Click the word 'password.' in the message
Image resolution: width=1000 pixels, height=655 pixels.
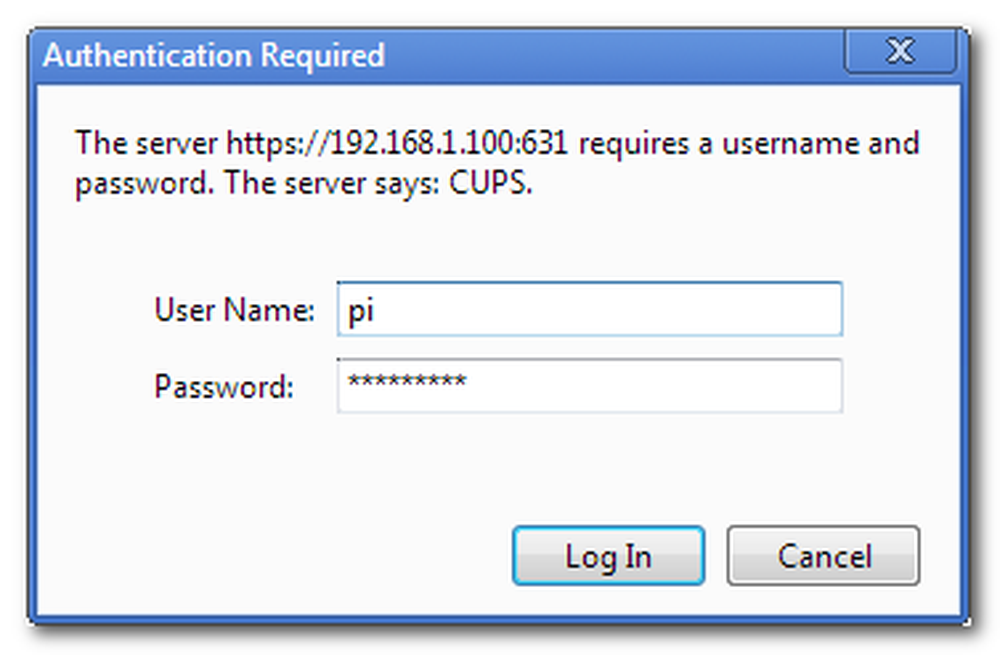[x=145, y=184]
